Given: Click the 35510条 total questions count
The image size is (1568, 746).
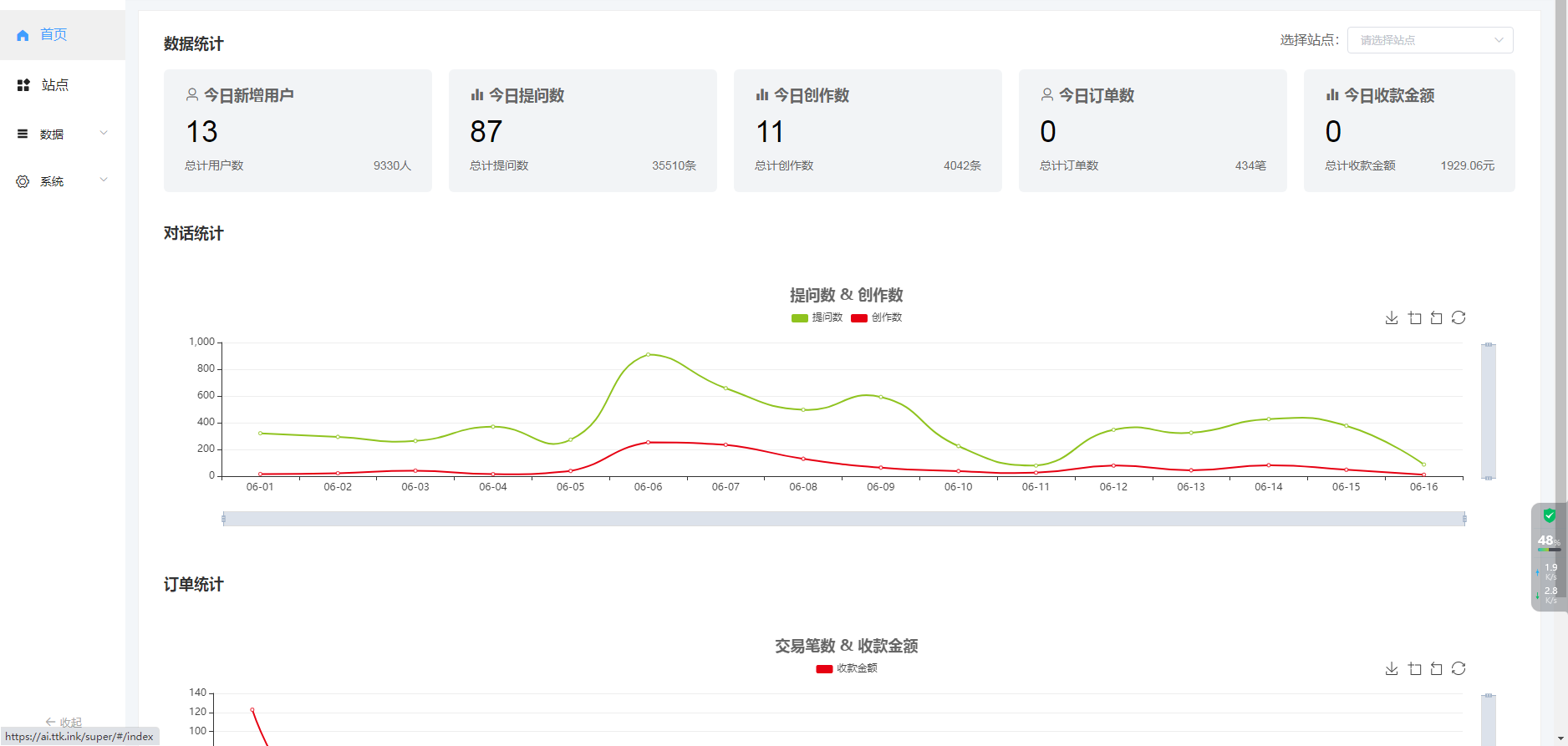Looking at the screenshot, I should coord(674,165).
